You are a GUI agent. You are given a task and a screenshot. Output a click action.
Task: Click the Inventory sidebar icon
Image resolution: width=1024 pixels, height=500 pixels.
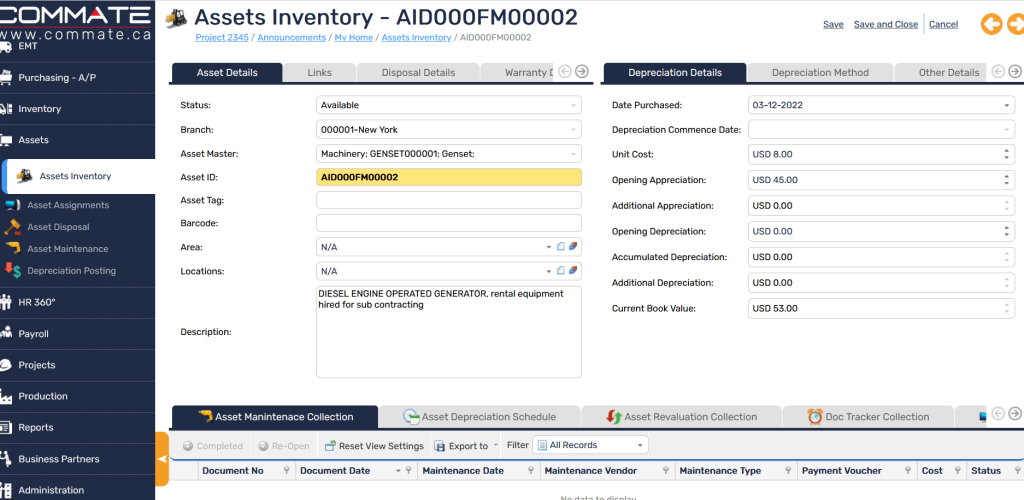point(6,109)
